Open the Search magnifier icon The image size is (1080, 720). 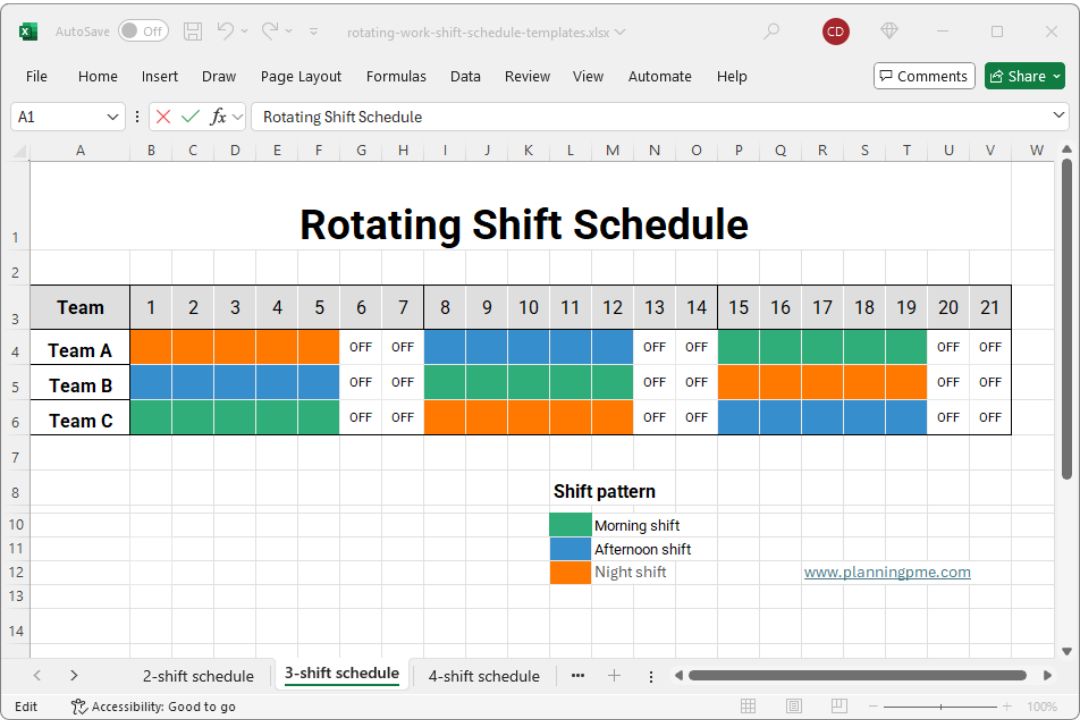tap(771, 32)
